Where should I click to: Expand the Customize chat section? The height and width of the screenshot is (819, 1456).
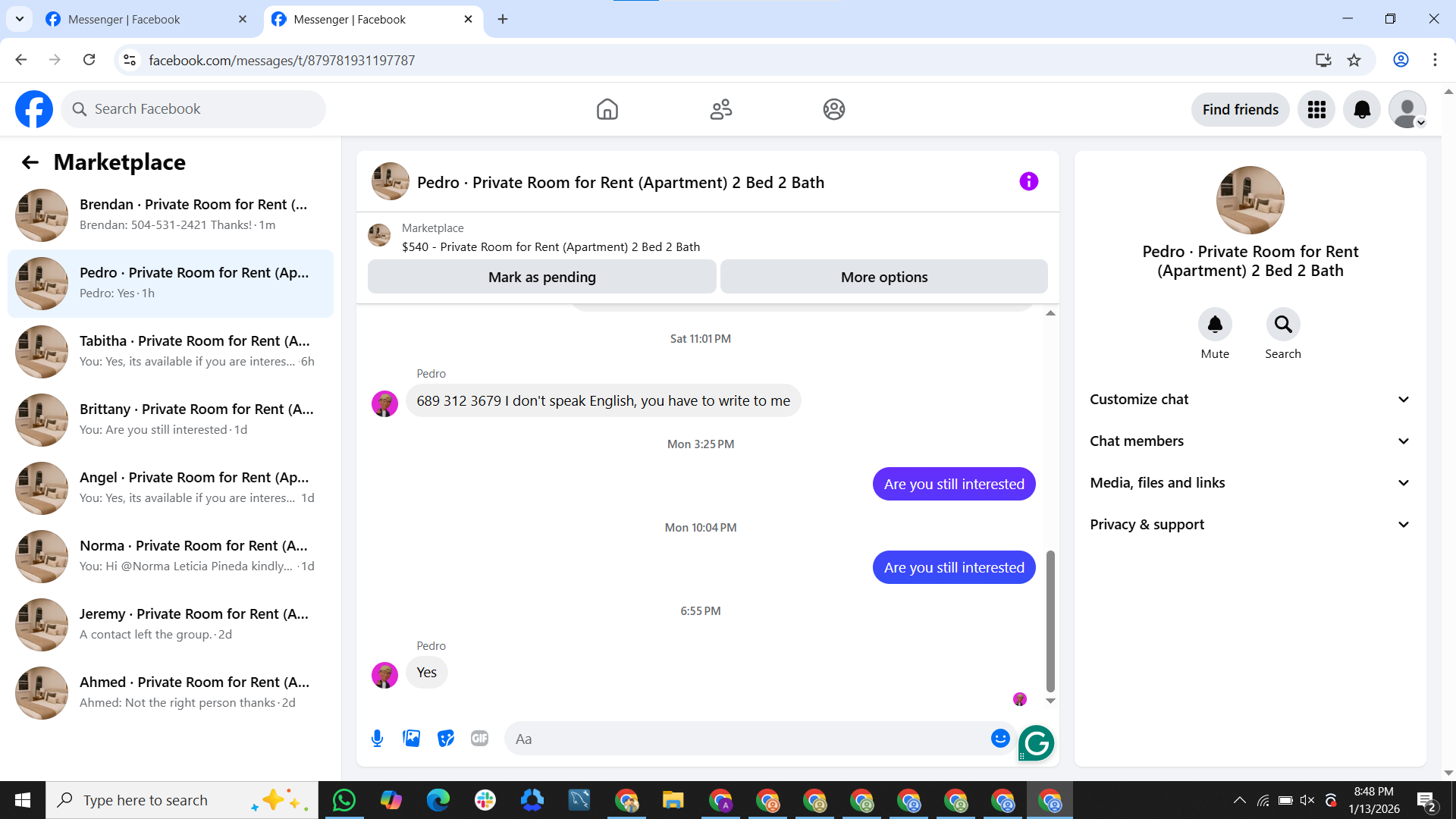click(1250, 400)
